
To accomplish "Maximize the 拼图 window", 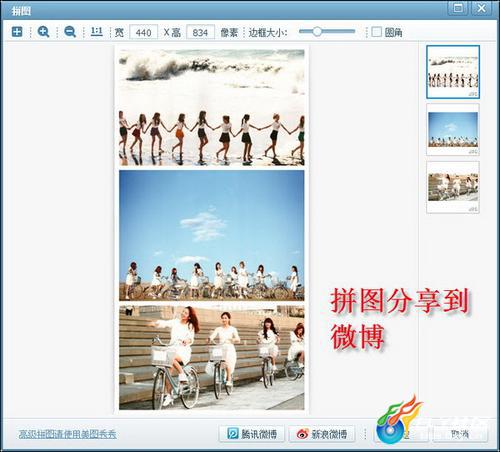I will pyautogui.click(x=458, y=8).
